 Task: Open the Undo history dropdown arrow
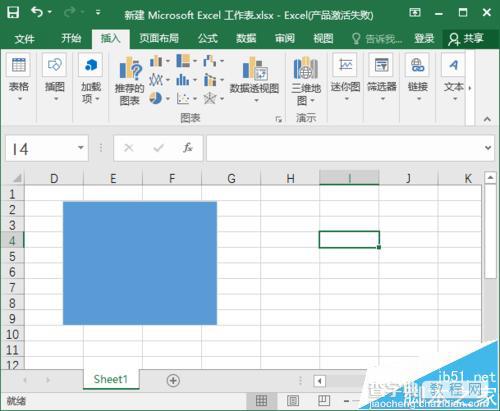click(50, 12)
